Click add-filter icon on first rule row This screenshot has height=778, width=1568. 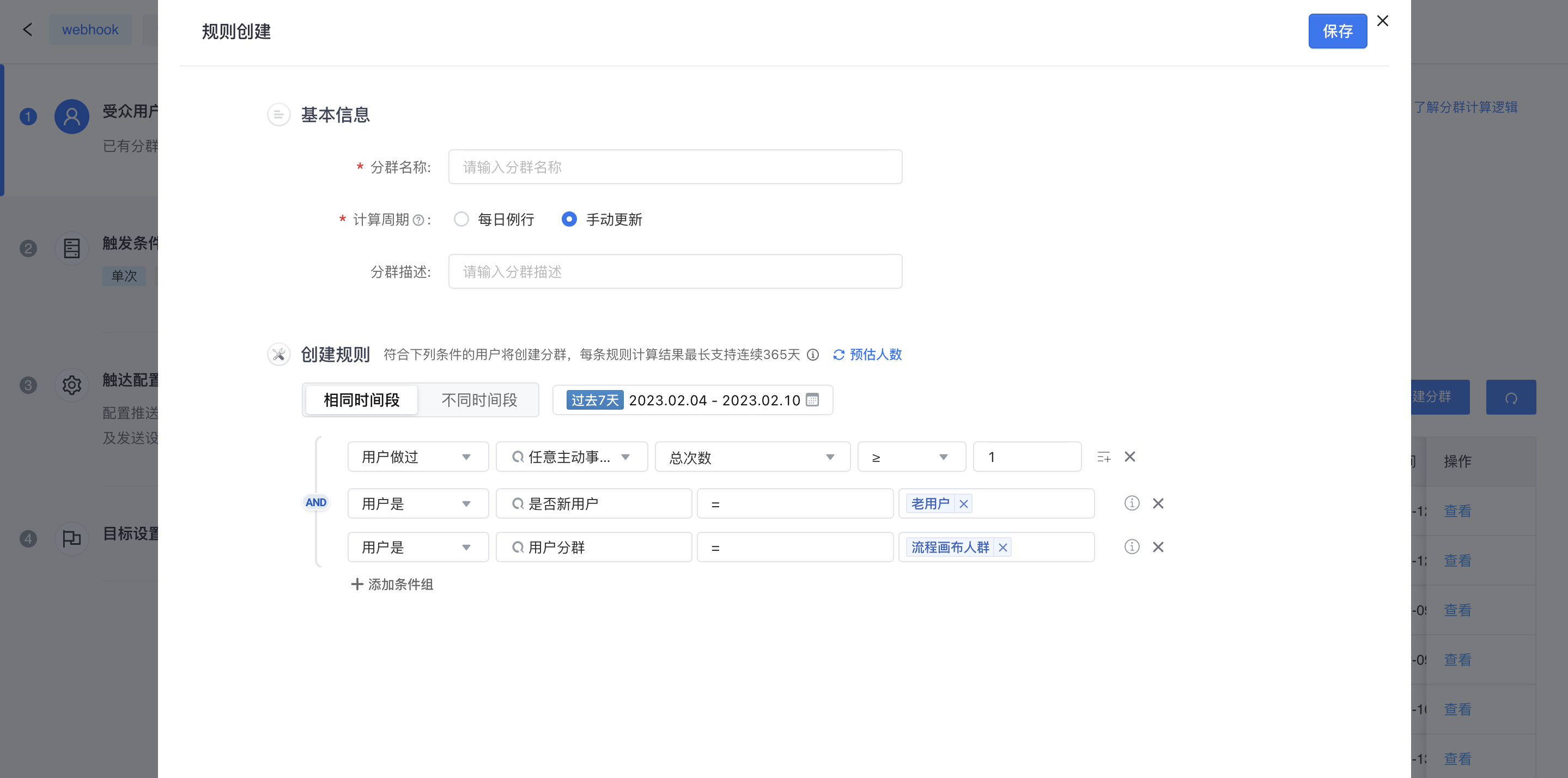(x=1104, y=457)
